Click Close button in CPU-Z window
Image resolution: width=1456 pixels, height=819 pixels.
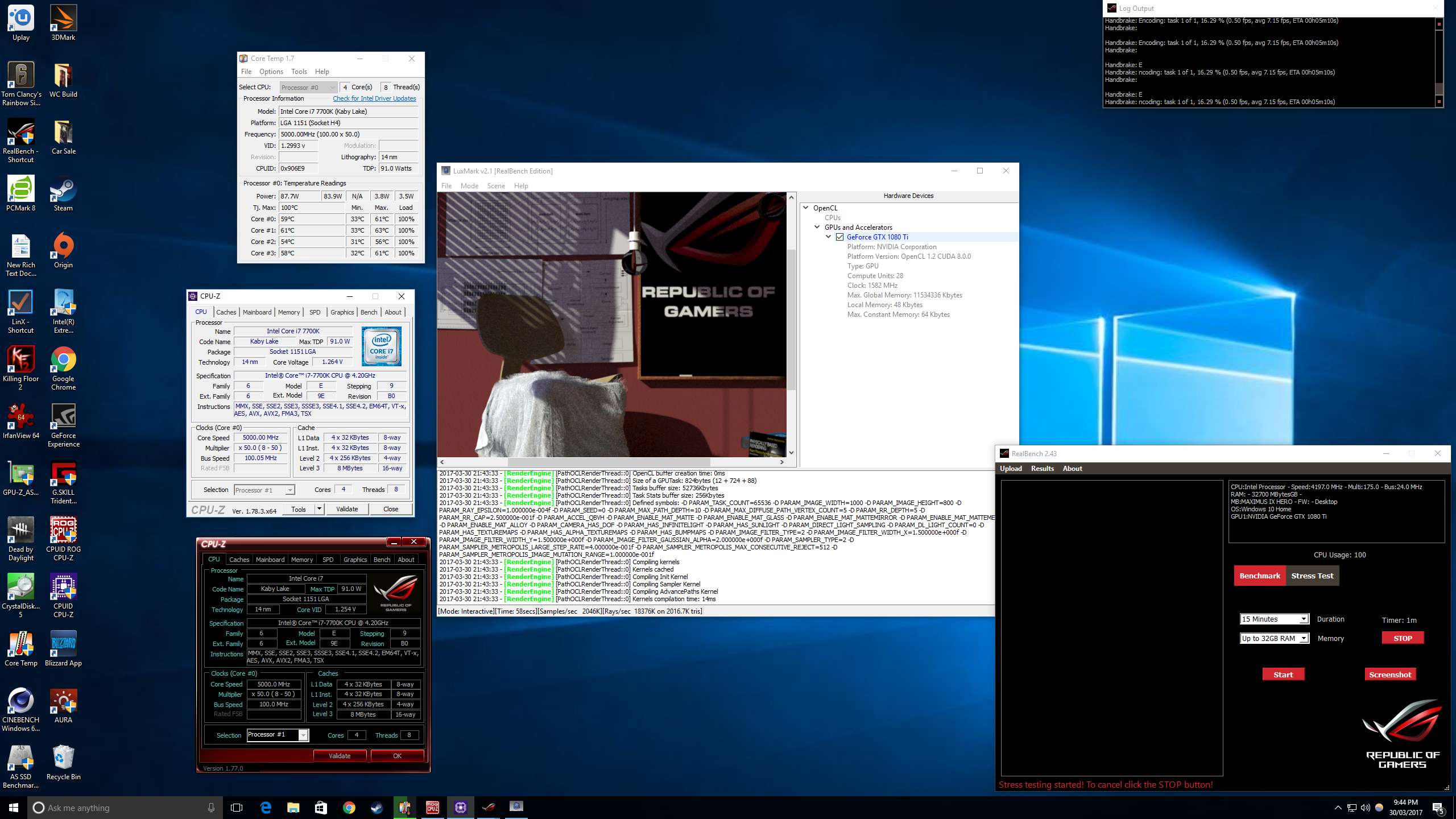[391, 509]
